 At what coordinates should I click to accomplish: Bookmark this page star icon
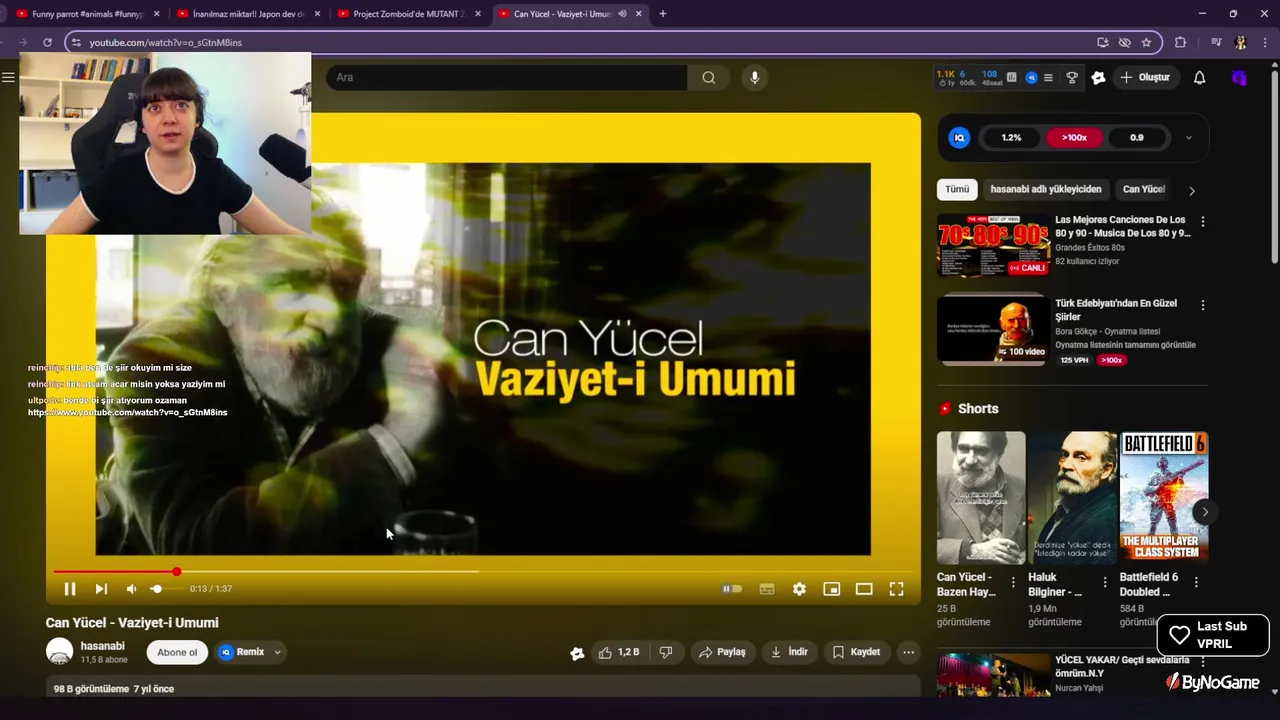1146,42
